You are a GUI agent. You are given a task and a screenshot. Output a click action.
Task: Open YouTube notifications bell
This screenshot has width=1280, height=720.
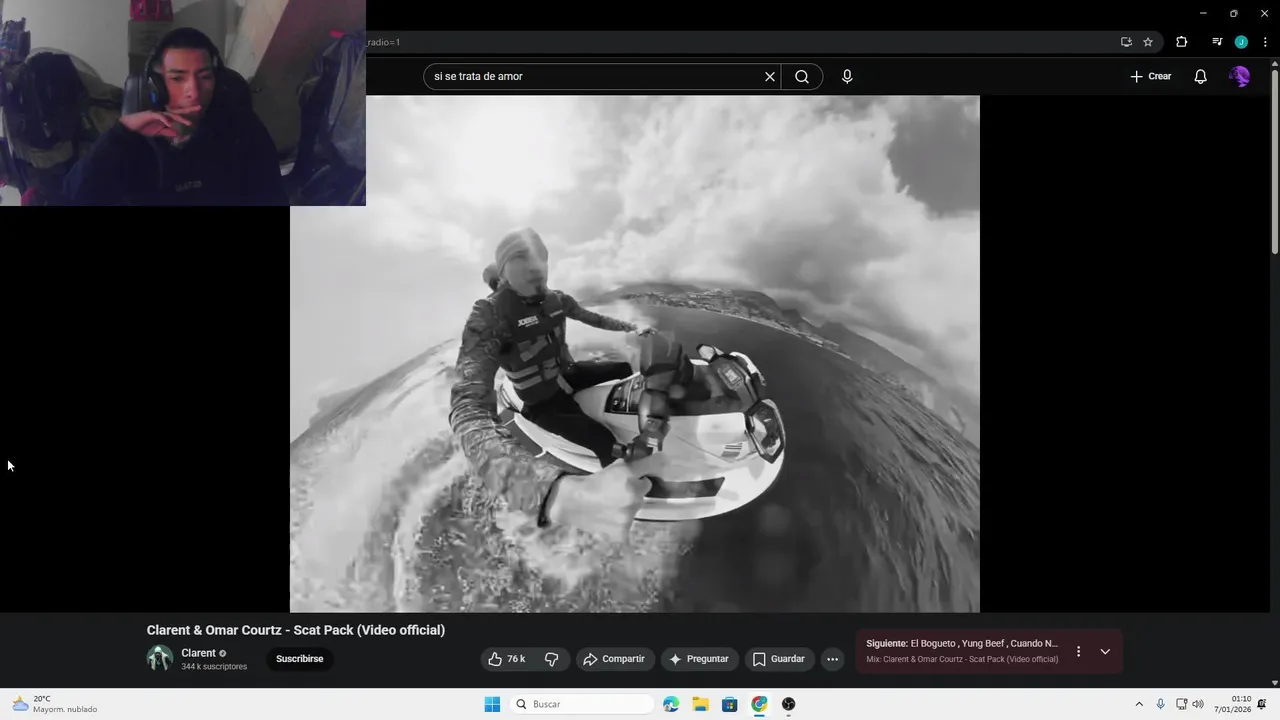[1201, 76]
